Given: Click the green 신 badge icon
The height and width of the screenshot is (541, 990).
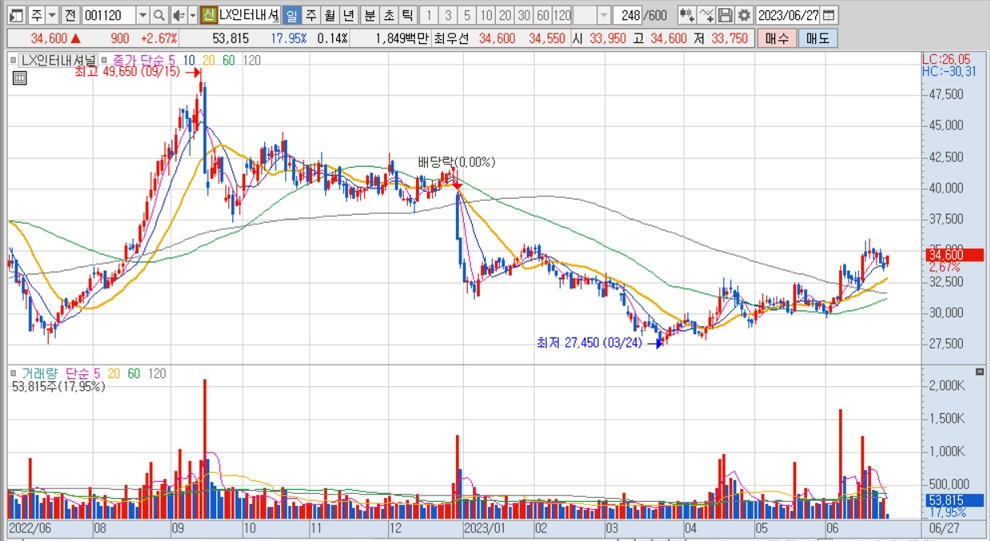Looking at the screenshot, I should click(x=208, y=16).
